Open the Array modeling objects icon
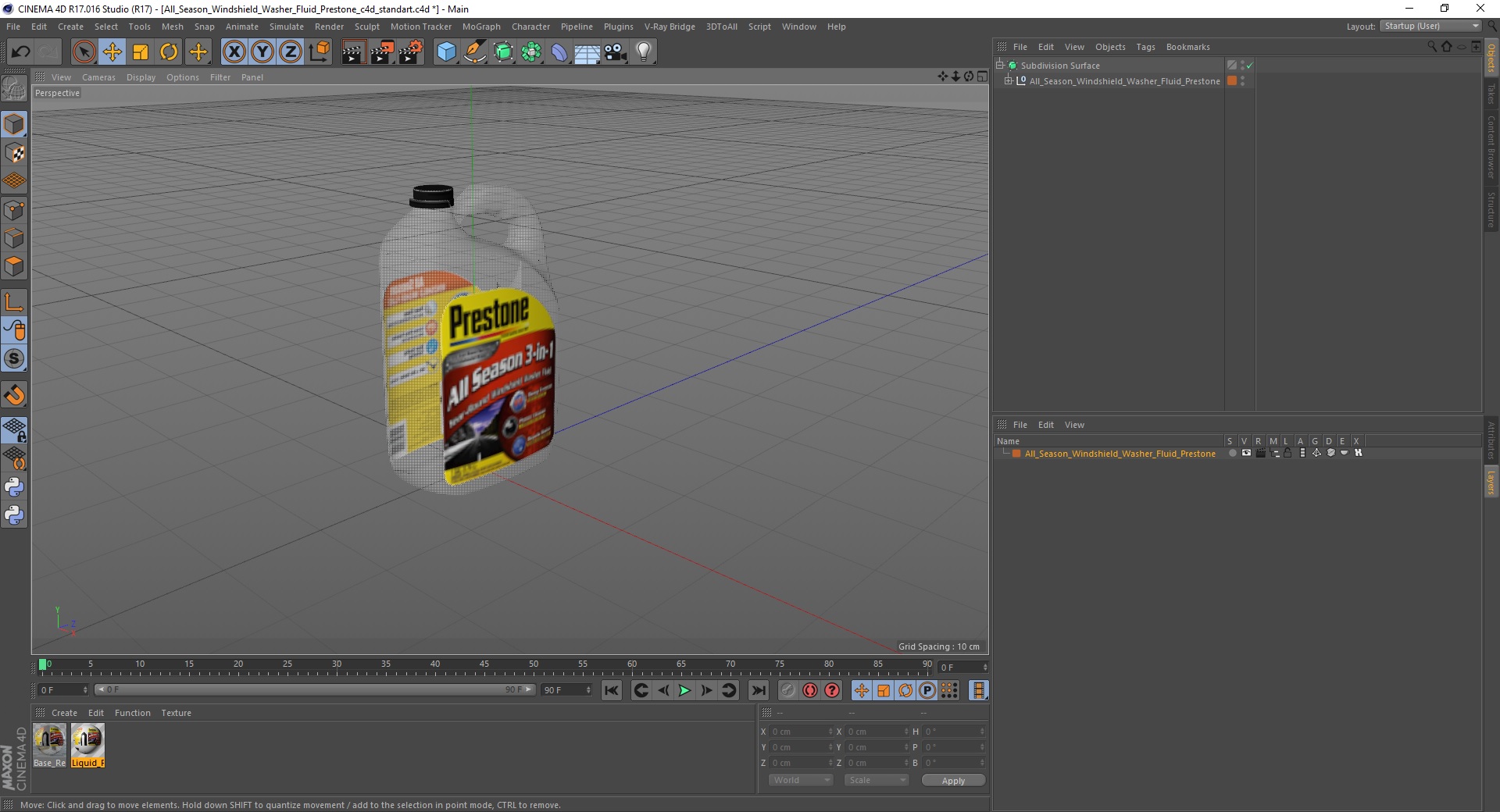The height and width of the screenshot is (812, 1500). pyautogui.click(x=532, y=52)
